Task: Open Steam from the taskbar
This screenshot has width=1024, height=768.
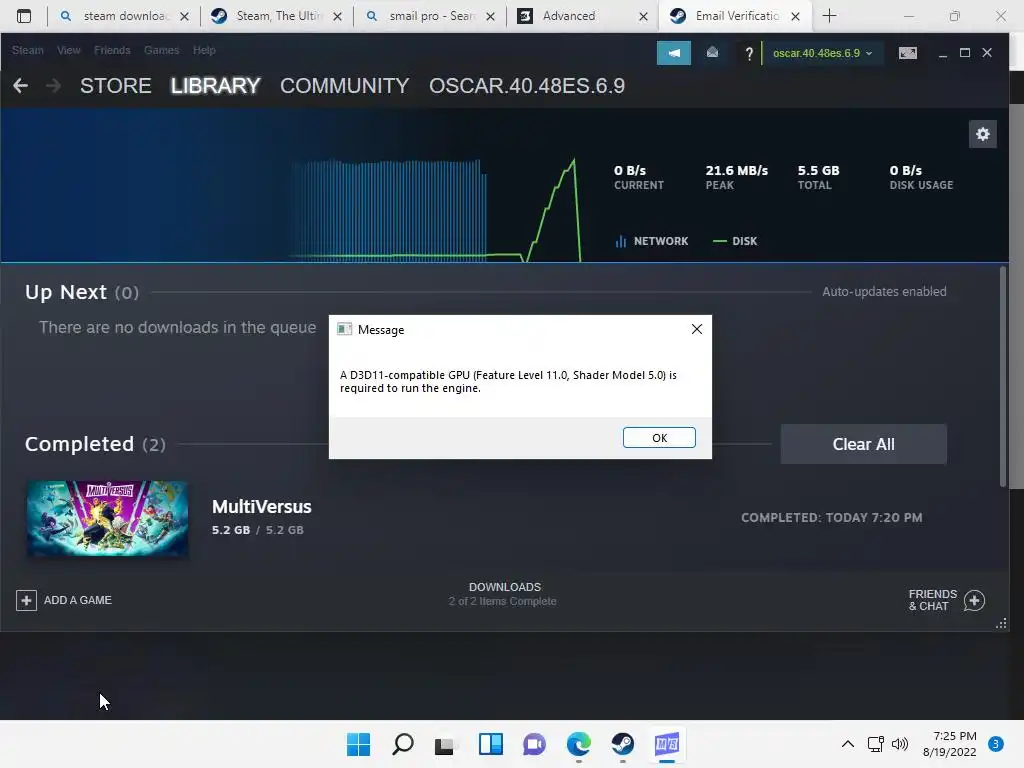Action: click(x=622, y=744)
